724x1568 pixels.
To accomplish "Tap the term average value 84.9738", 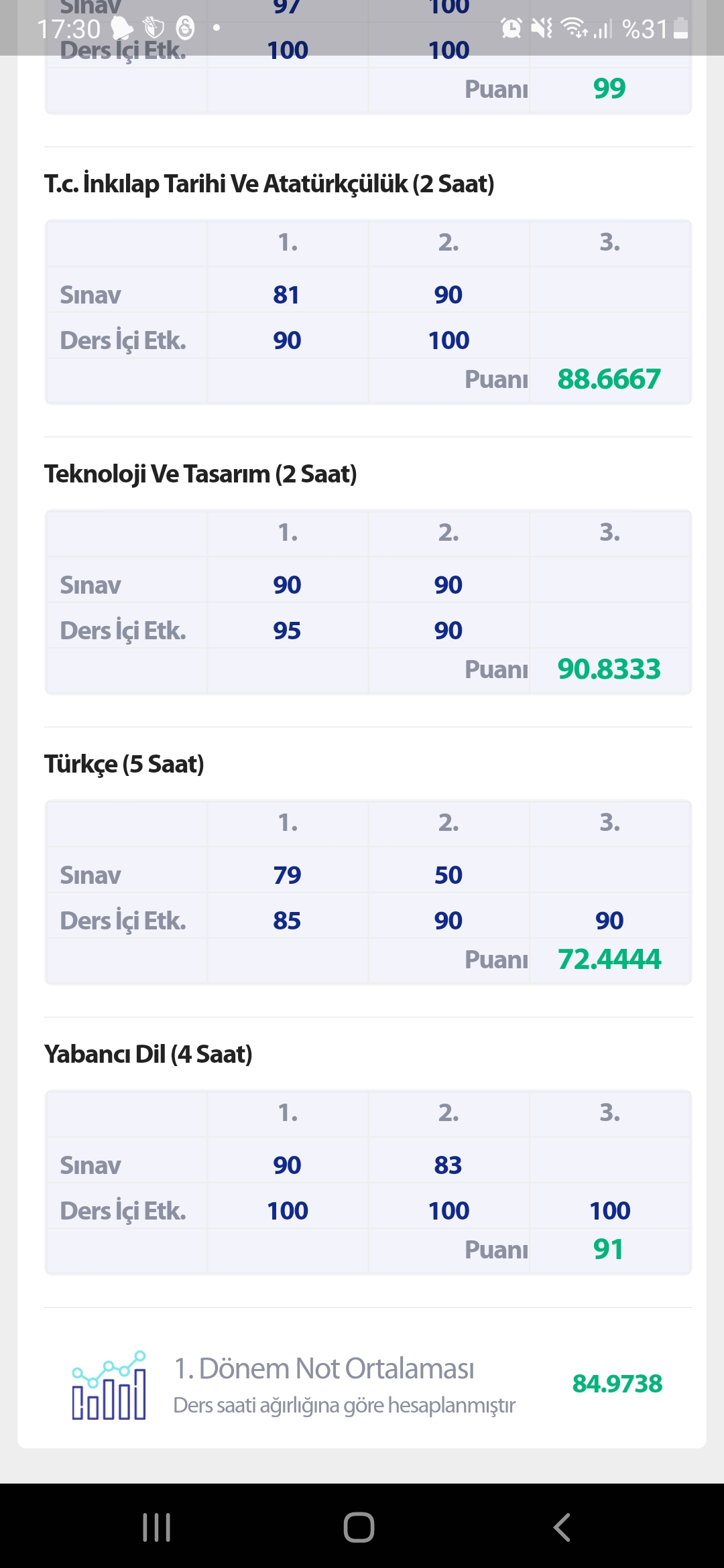I will [x=617, y=1384].
